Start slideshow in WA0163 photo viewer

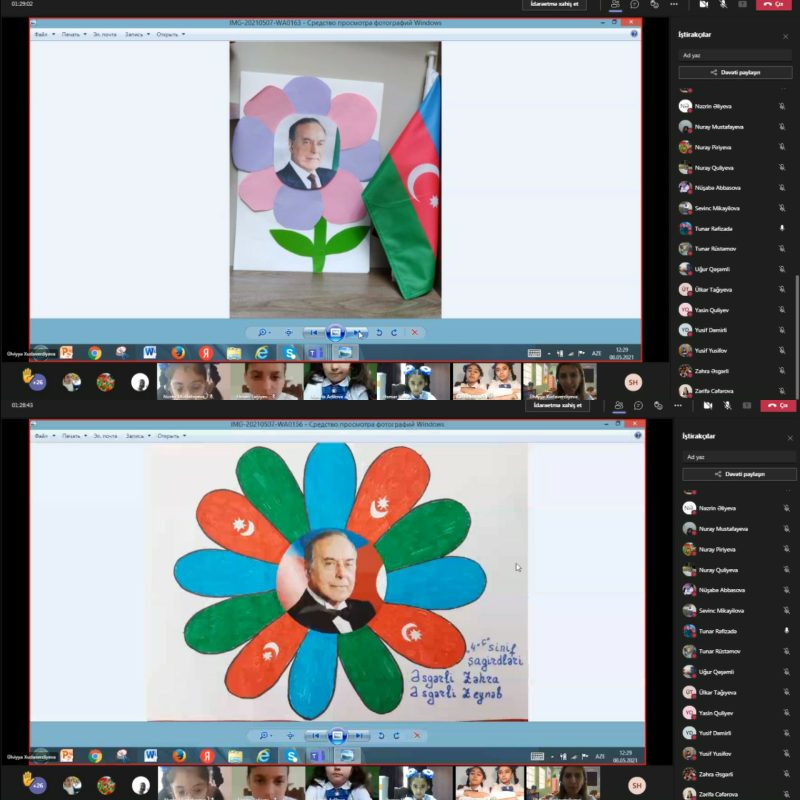(x=335, y=333)
